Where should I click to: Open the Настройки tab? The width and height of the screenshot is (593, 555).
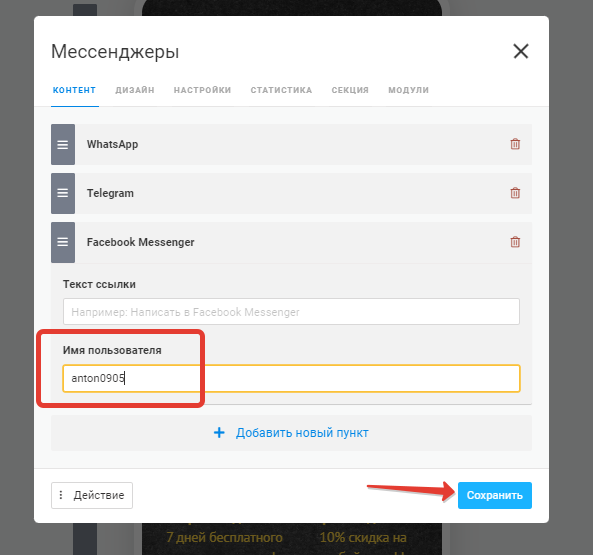coord(202,90)
